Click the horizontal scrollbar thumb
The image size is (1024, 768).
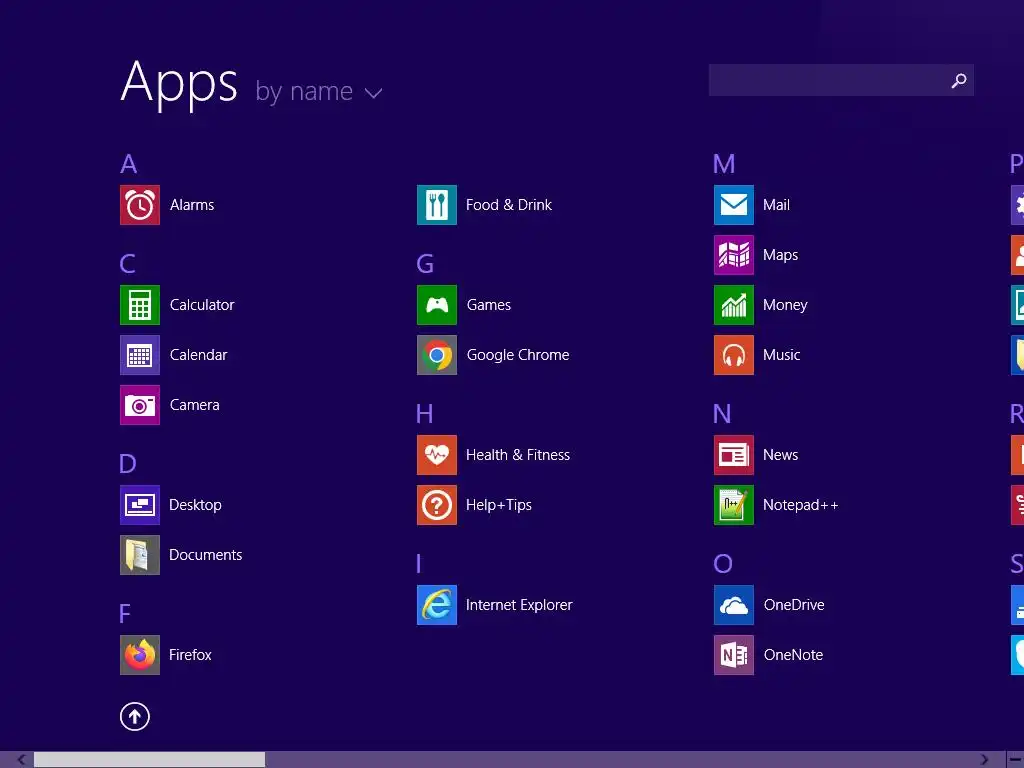(150, 760)
